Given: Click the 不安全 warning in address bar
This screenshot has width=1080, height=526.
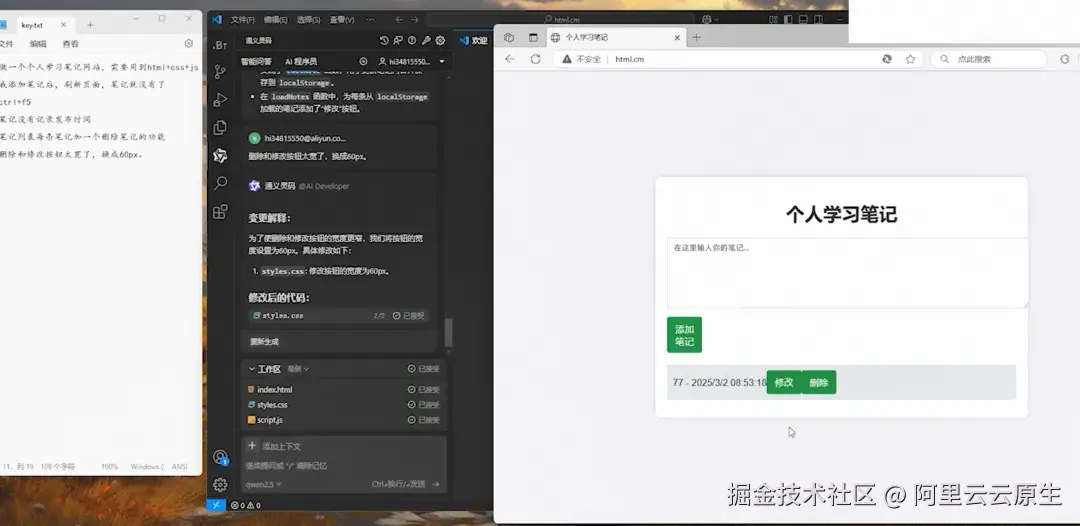Looking at the screenshot, I should pyautogui.click(x=581, y=59).
